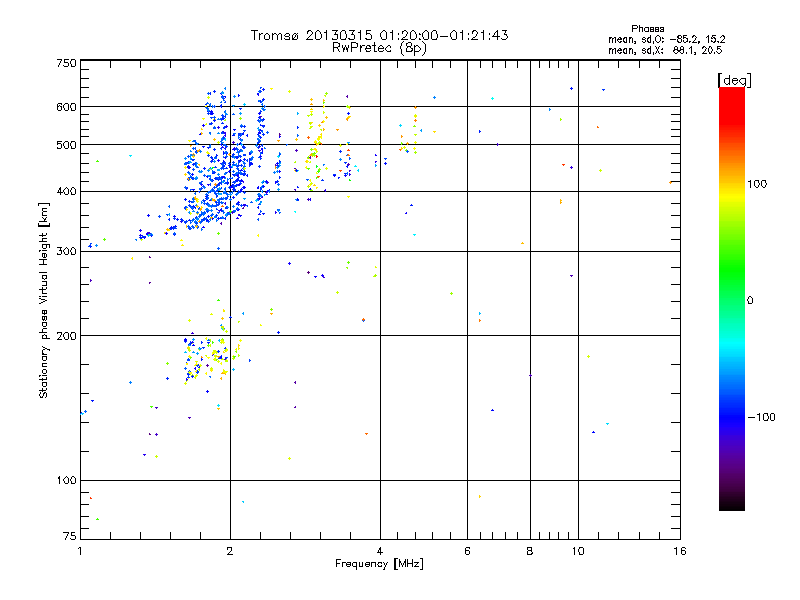Click the black bottom of the colorbar
The width and height of the screenshot is (800, 600).
(732, 505)
